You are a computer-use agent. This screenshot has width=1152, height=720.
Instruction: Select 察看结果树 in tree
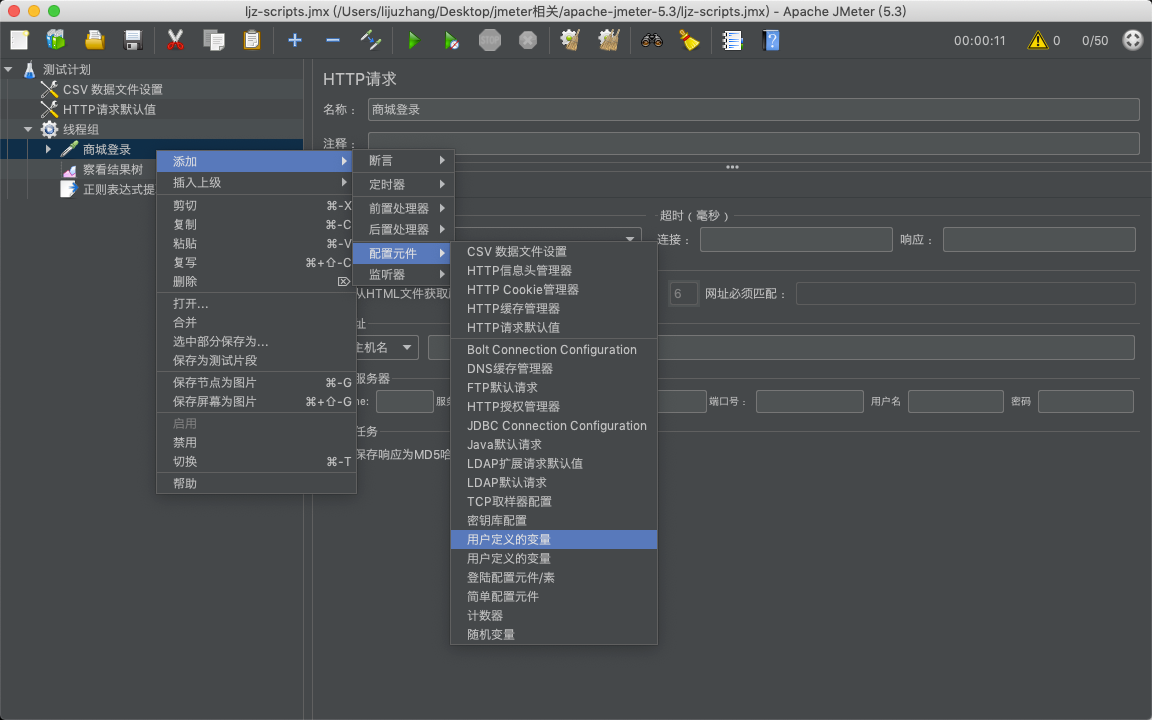112,170
